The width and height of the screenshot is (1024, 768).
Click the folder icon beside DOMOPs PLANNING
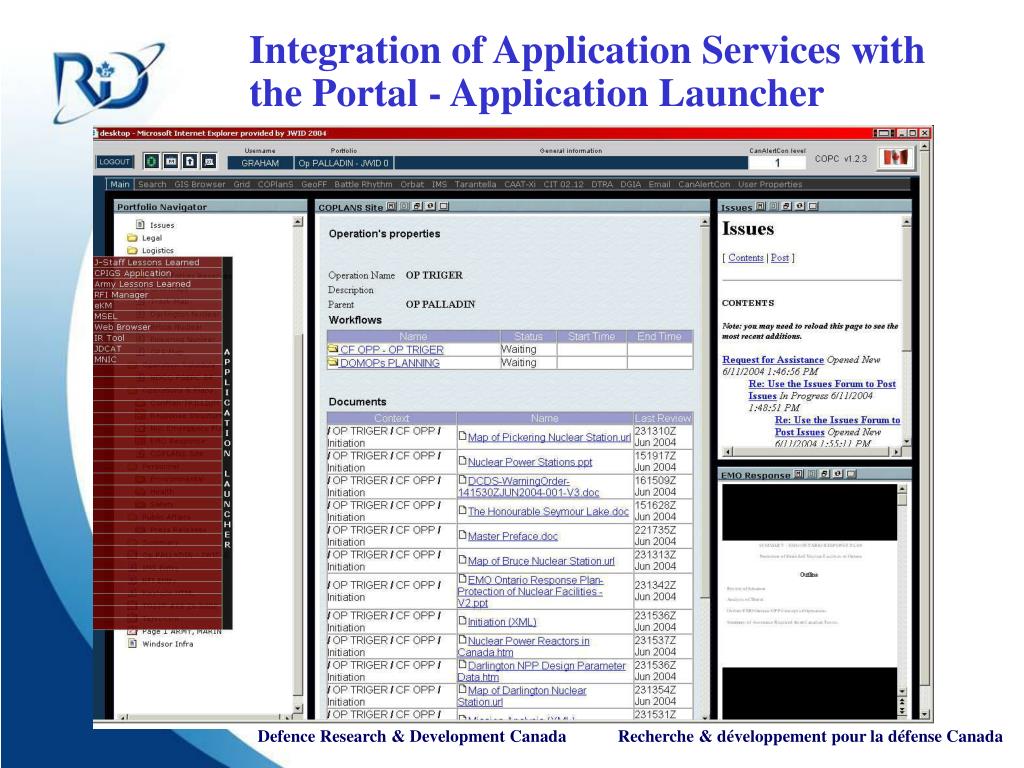click(x=333, y=362)
